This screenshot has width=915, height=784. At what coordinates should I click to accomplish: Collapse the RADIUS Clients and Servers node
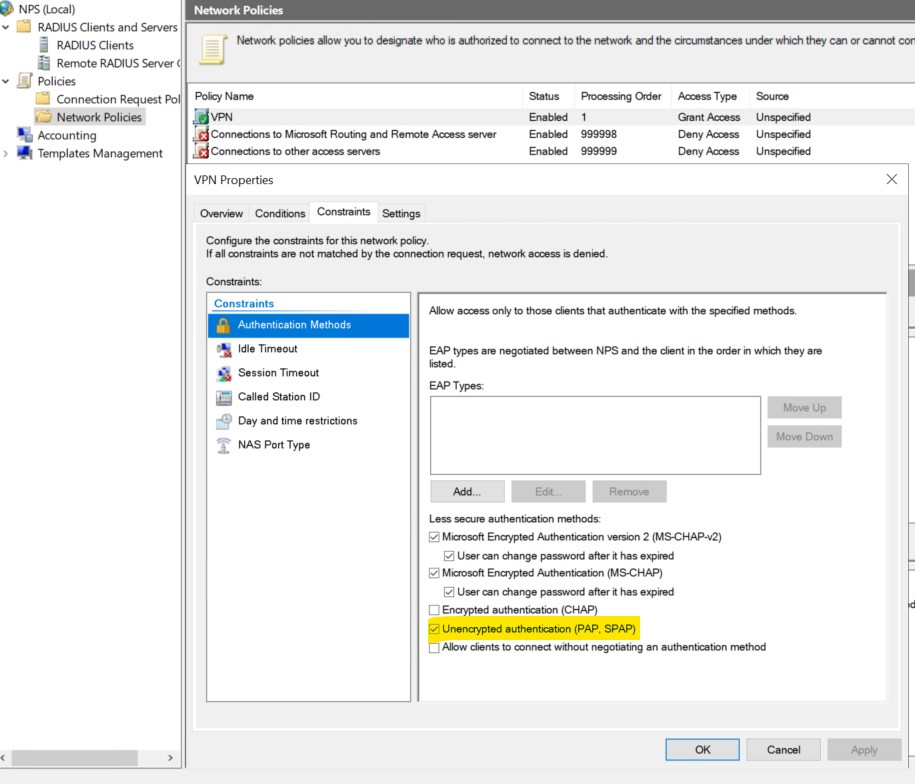tap(5, 27)
